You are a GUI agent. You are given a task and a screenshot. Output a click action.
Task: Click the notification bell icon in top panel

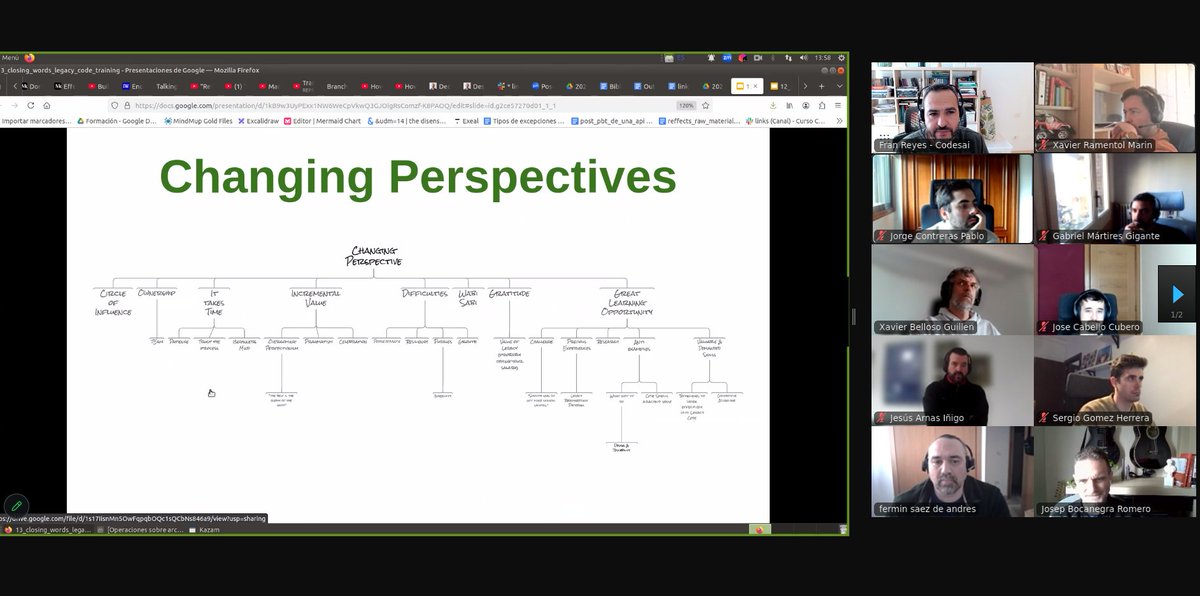point(711,57)
